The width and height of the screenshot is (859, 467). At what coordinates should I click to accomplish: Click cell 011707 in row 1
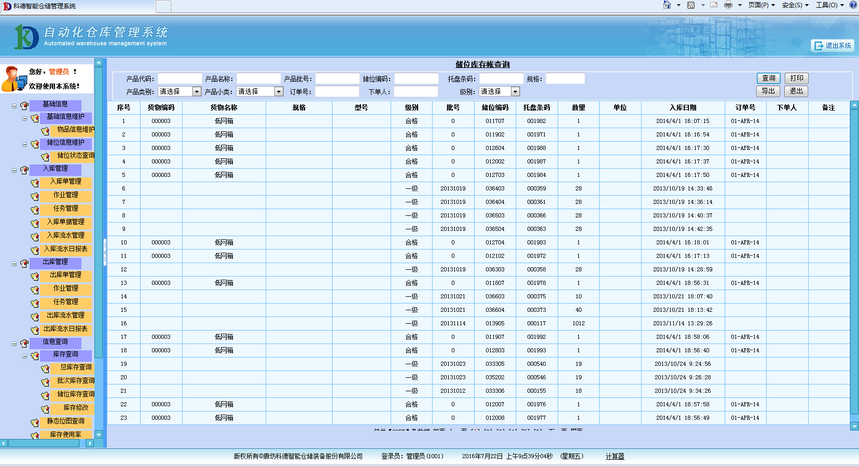(x=495, y=121)
